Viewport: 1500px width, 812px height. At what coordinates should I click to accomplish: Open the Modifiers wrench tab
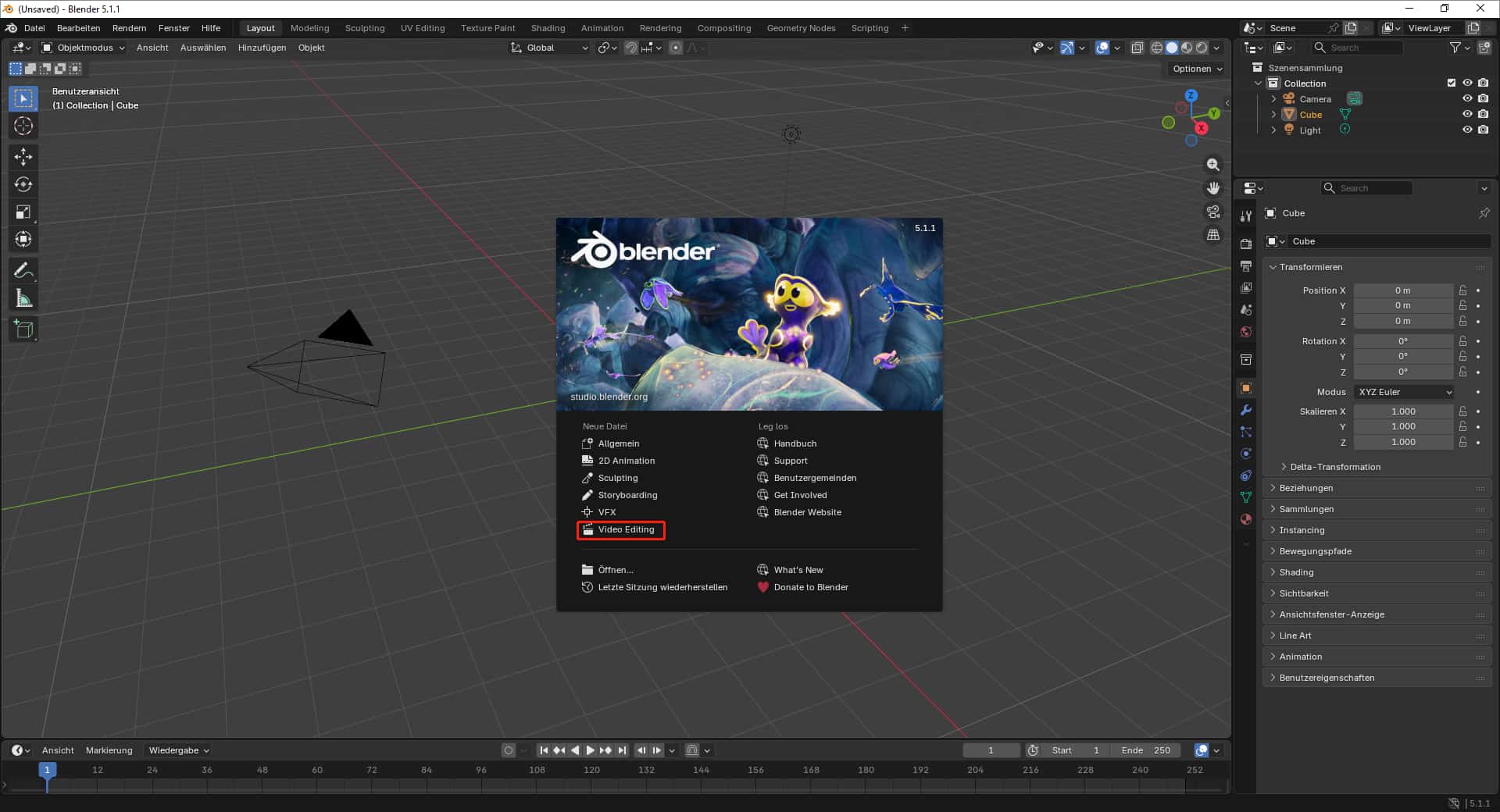click(1246, 410)
